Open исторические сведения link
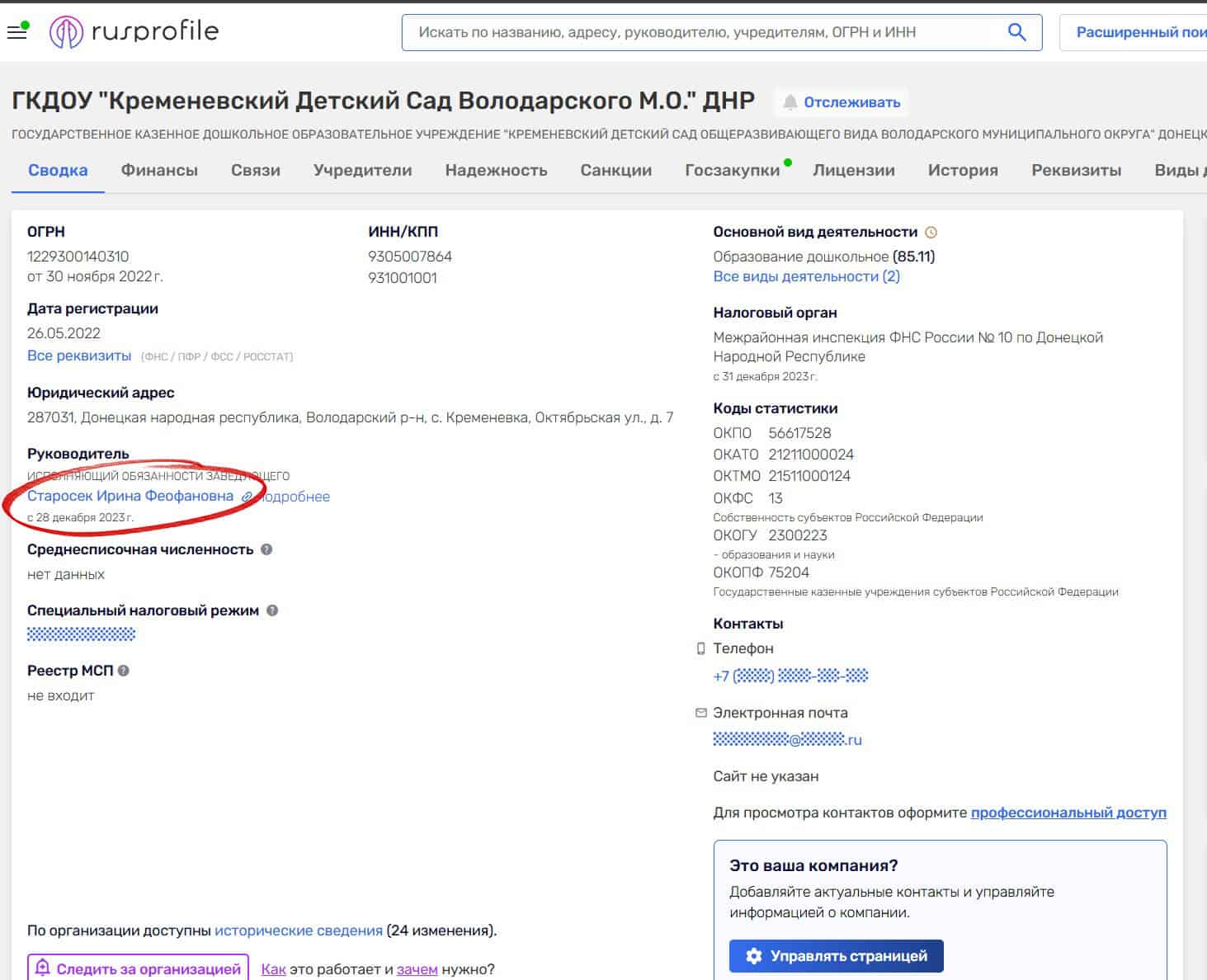Screen dimensions: 1207x980 (x=299, y=931)
